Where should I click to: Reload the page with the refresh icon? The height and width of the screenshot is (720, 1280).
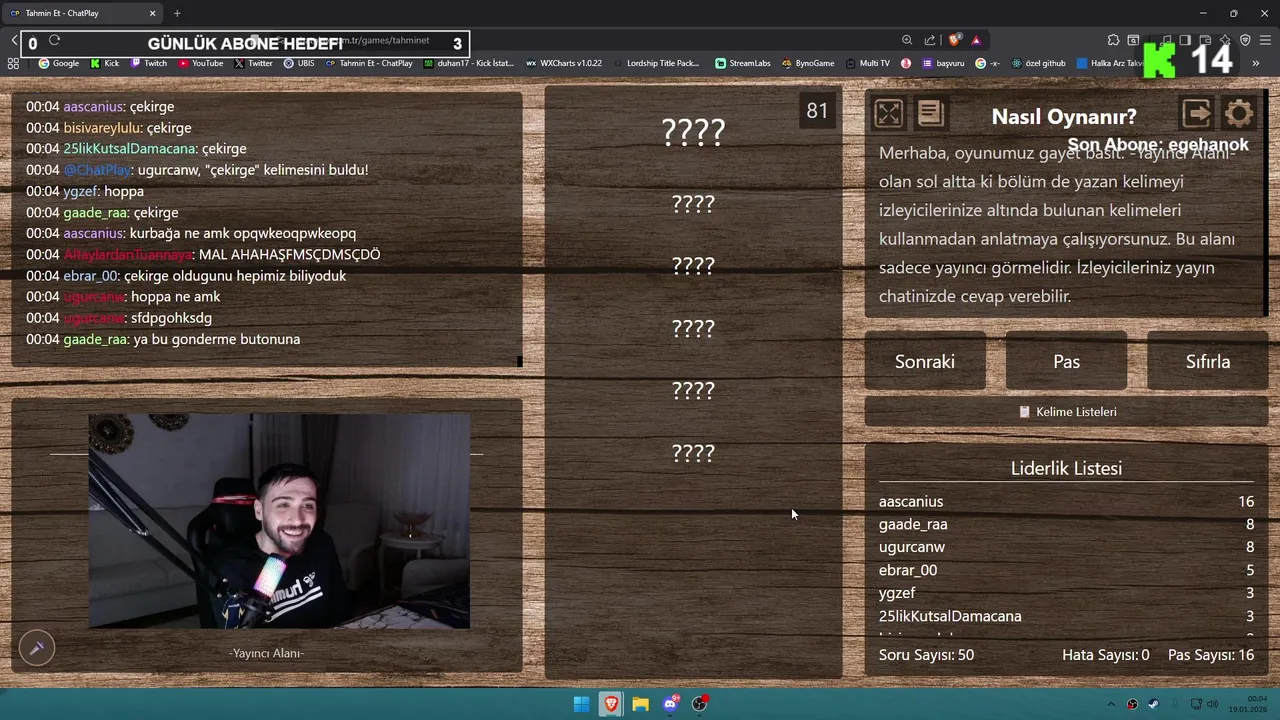[54, 40]
